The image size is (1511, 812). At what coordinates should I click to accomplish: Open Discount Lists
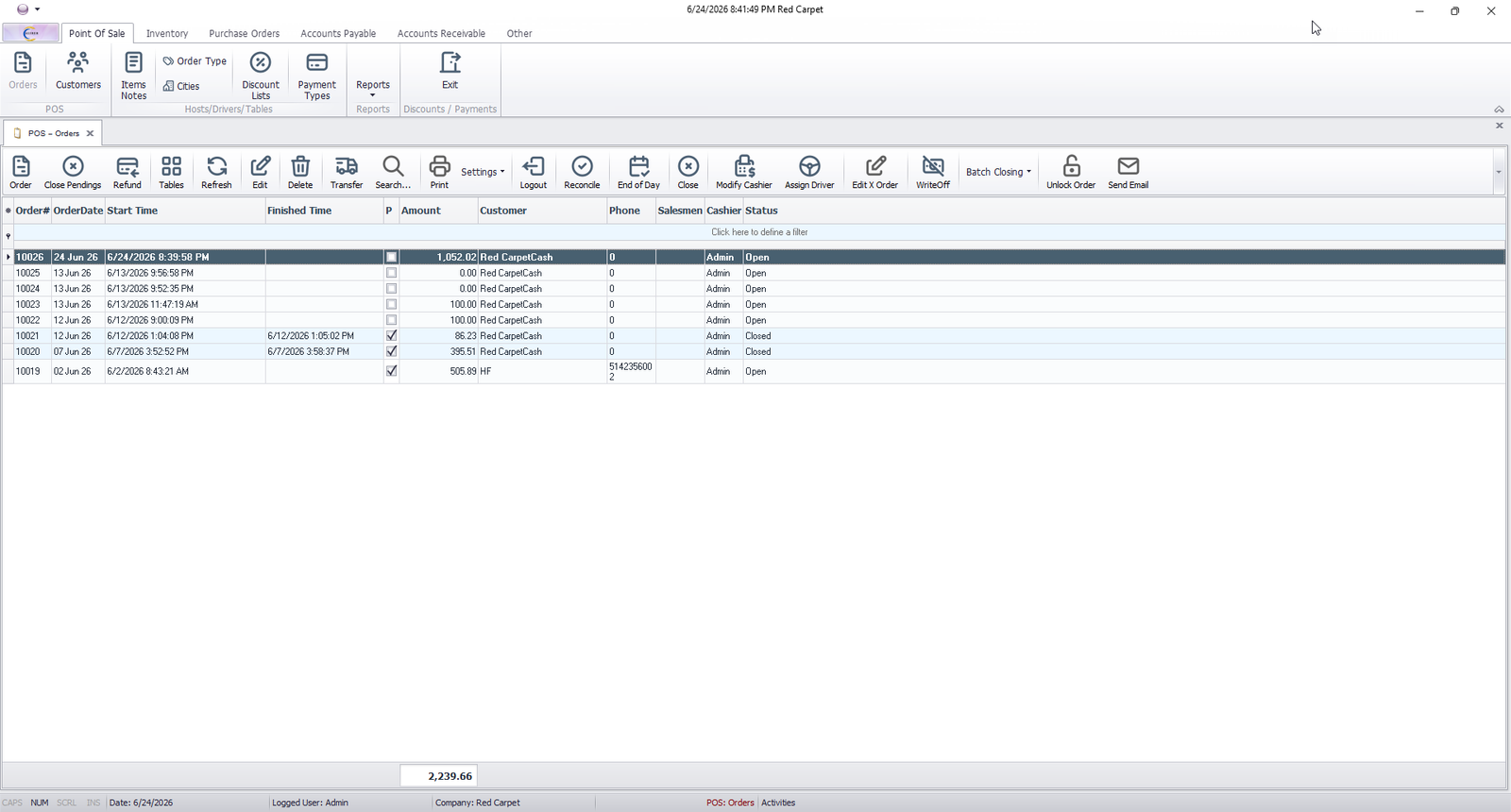click(x=261, y=76)
